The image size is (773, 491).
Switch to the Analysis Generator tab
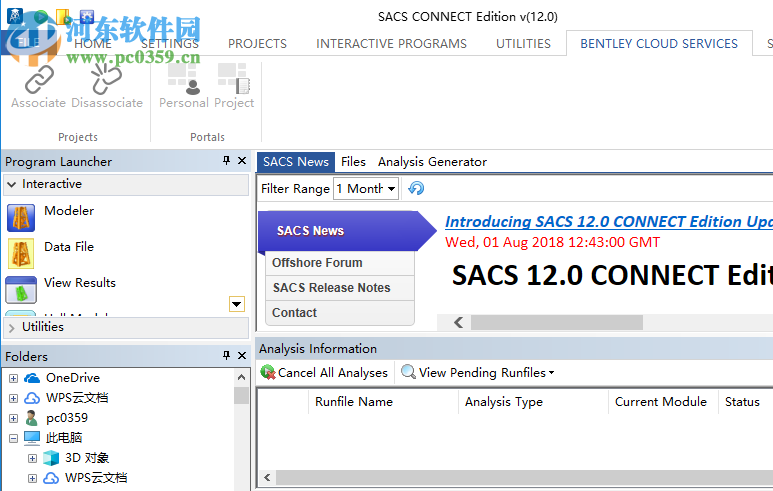432,162
